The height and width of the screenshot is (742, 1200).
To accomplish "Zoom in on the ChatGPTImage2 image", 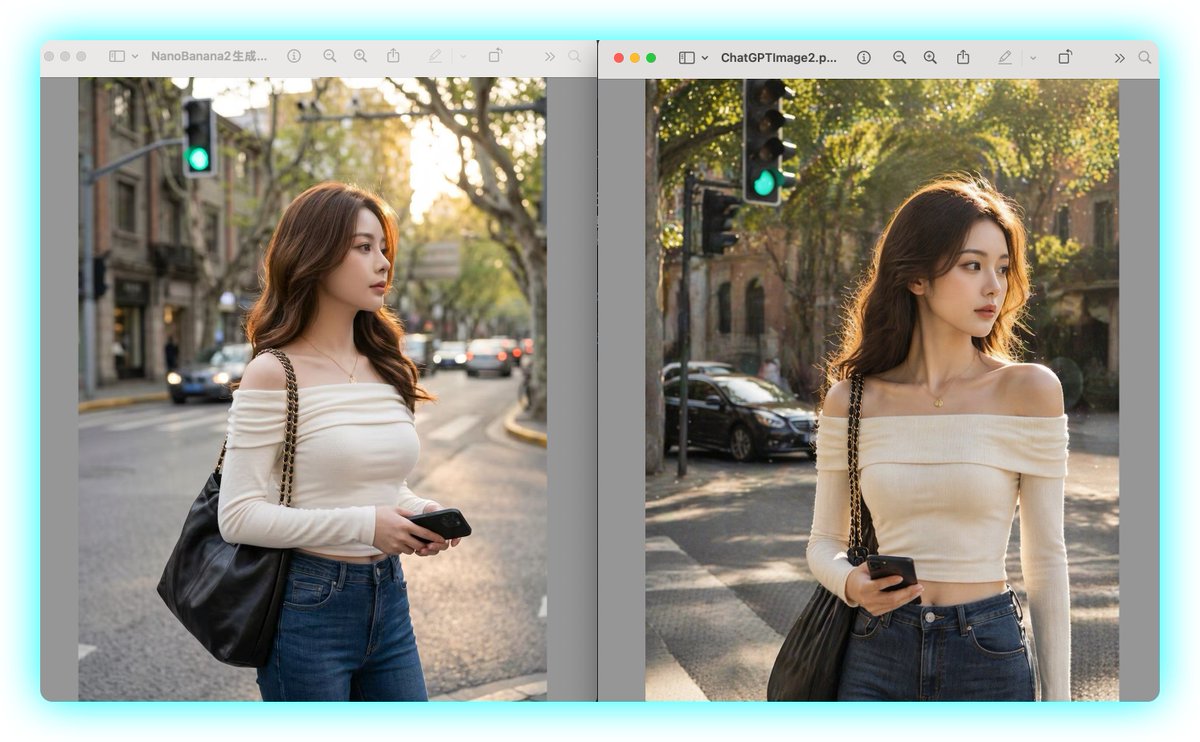I will click(x=930, y=57).
